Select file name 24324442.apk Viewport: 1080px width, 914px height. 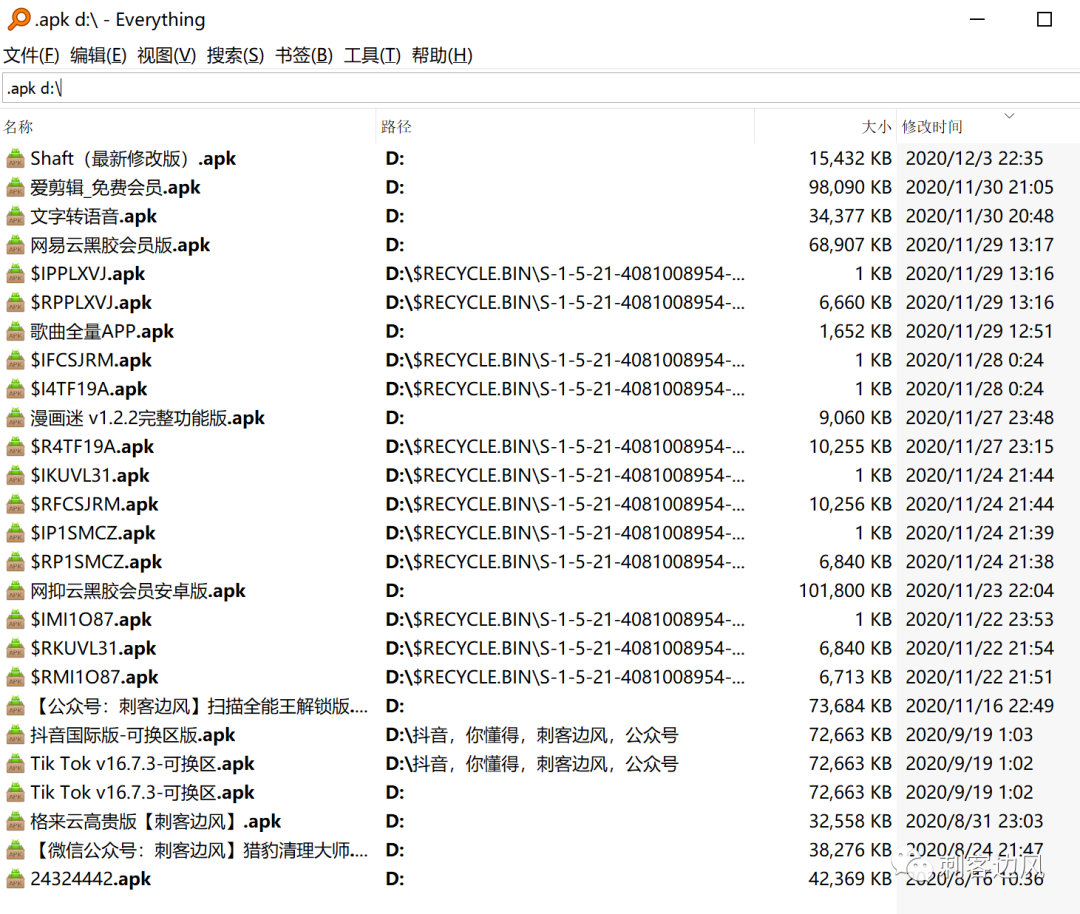(x=91, y=880)
